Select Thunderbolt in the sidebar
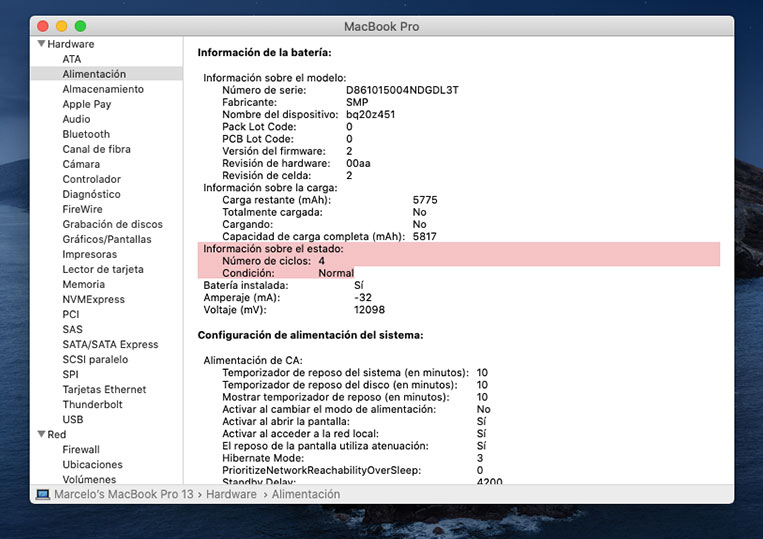The width and height of the screenshot is (763, 539). click(x=92, y=404)
